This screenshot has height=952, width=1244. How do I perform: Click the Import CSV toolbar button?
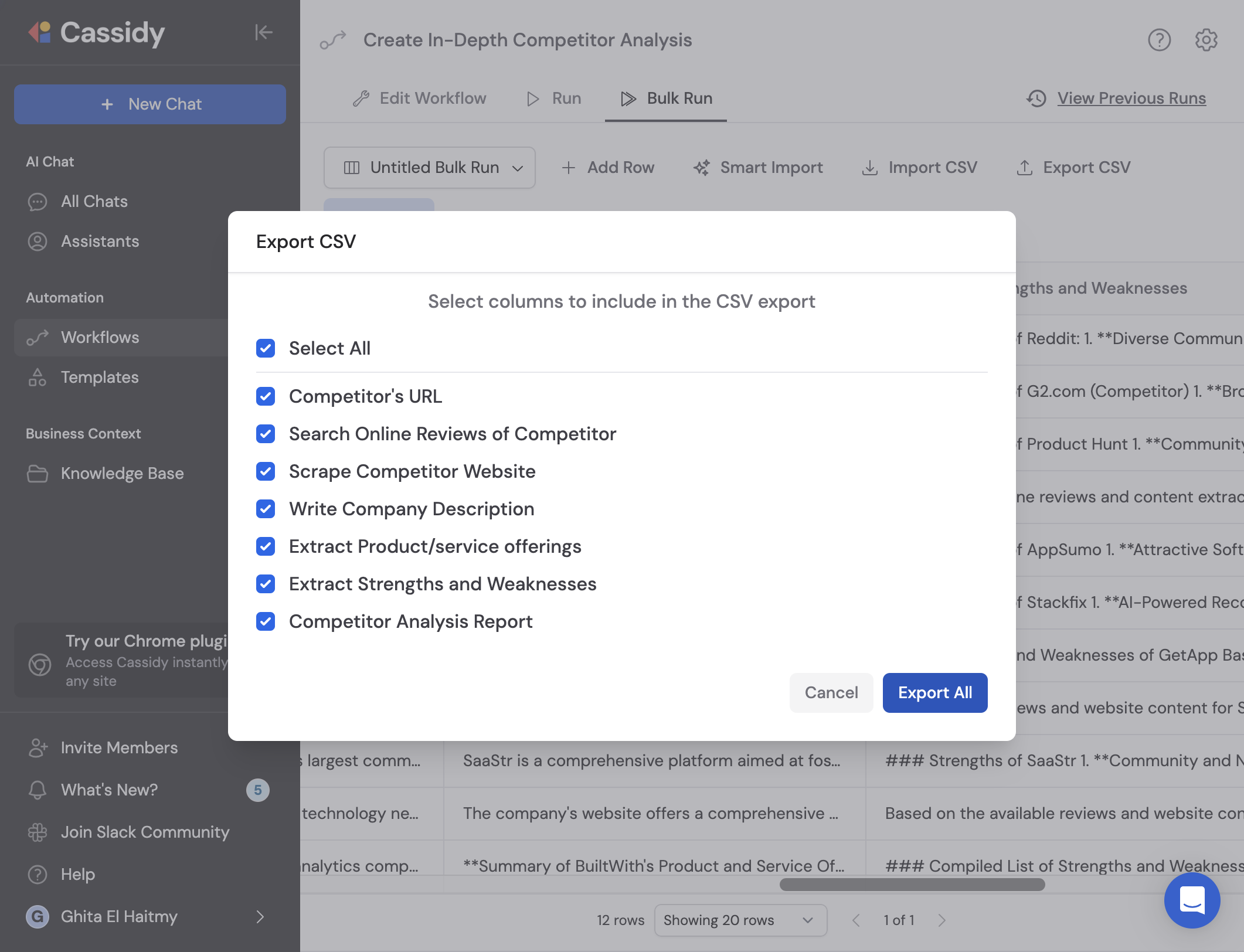pyautogui.click(x=919, y=168)
